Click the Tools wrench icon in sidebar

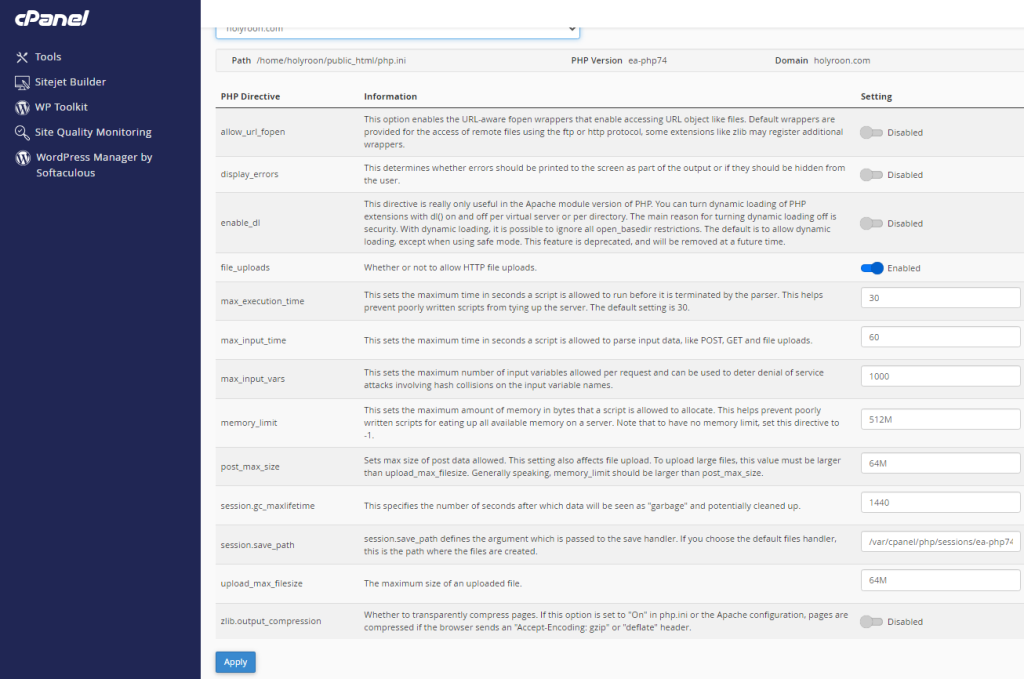pyautogui.click(x=23, y=57)
